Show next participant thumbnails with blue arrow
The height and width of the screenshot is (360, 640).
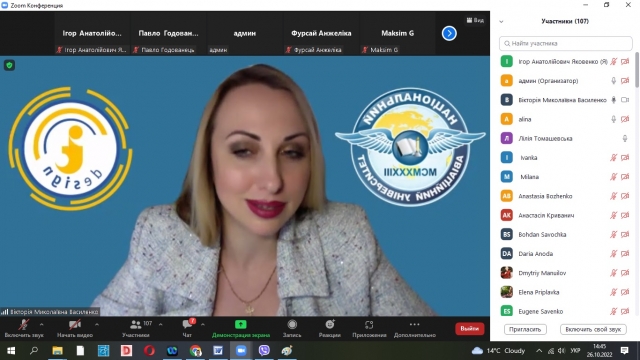(449, 33)
